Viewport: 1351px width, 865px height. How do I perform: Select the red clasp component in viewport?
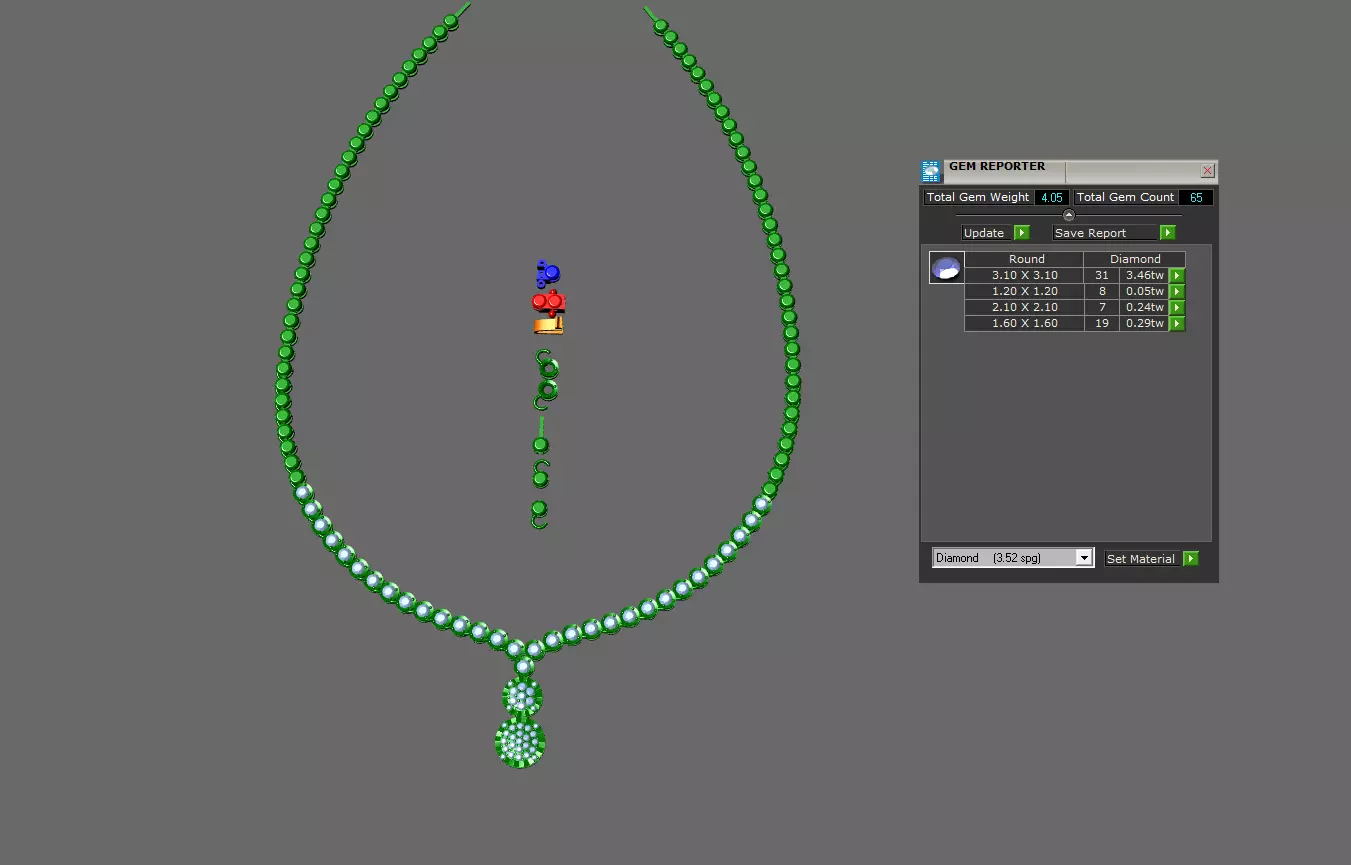tap(549, 301)
